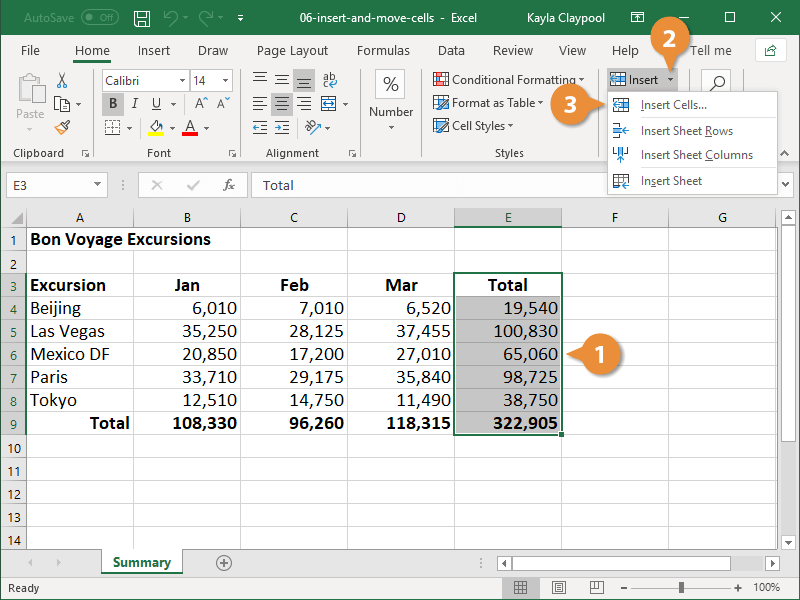The image size is (800, 600).
Task: Click the Cut scissors icon
Action: pyautogui.click(x=62, y=81)
